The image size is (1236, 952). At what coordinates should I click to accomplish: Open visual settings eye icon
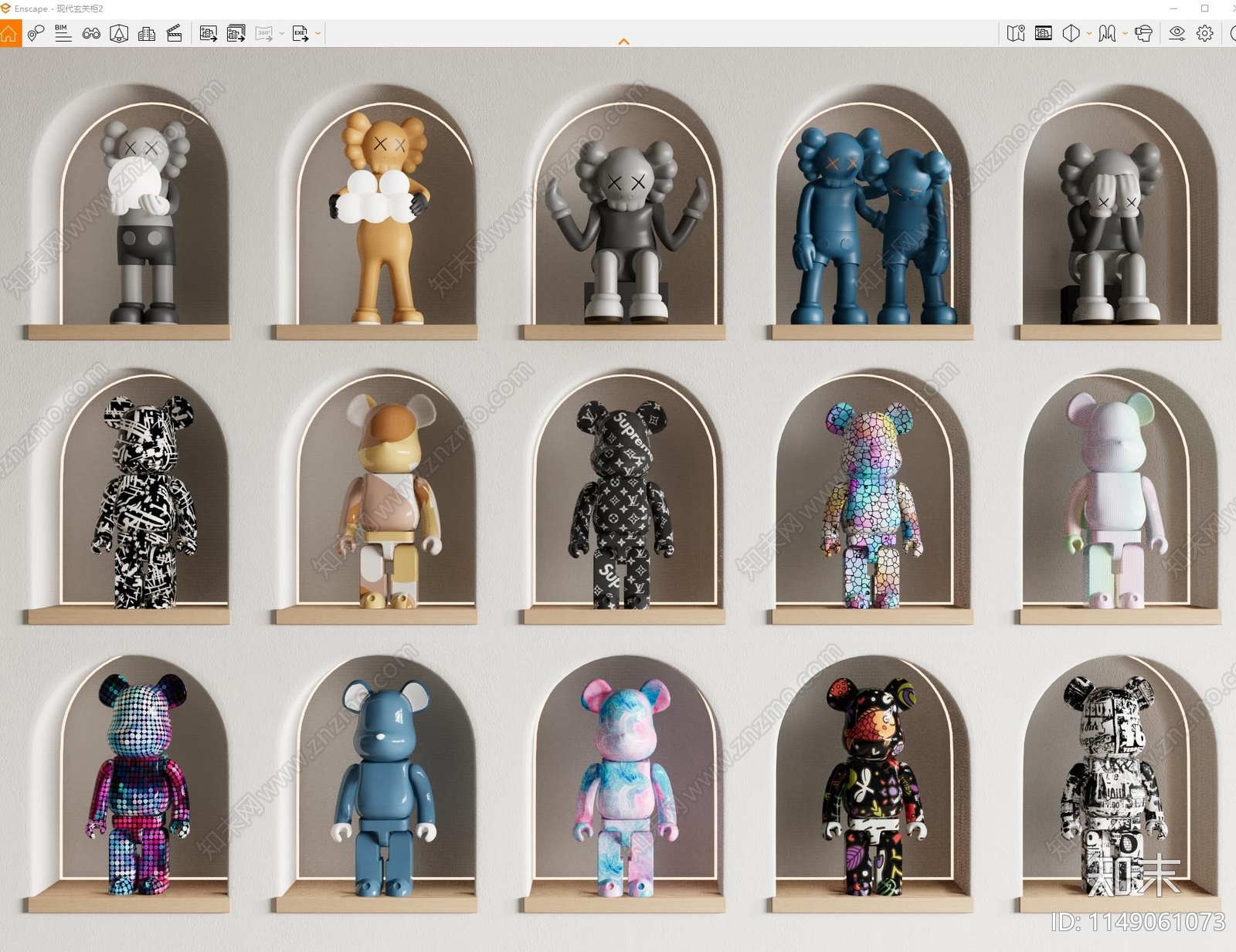[1177, 33]
